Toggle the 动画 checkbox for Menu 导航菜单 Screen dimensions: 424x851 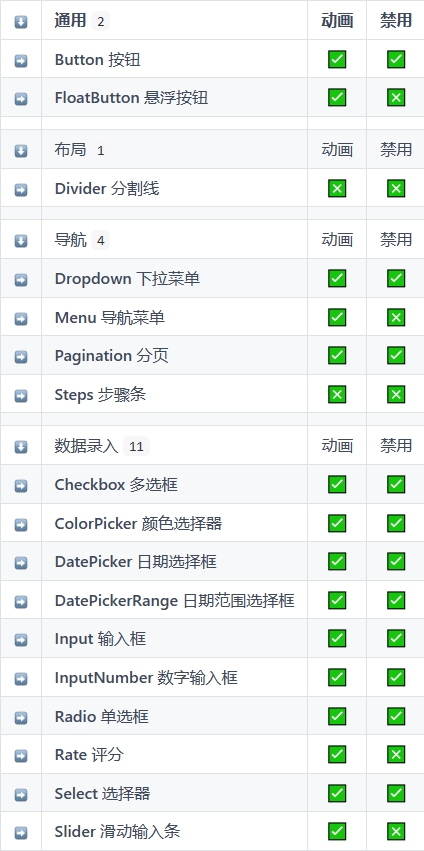[x=337, y=317]
